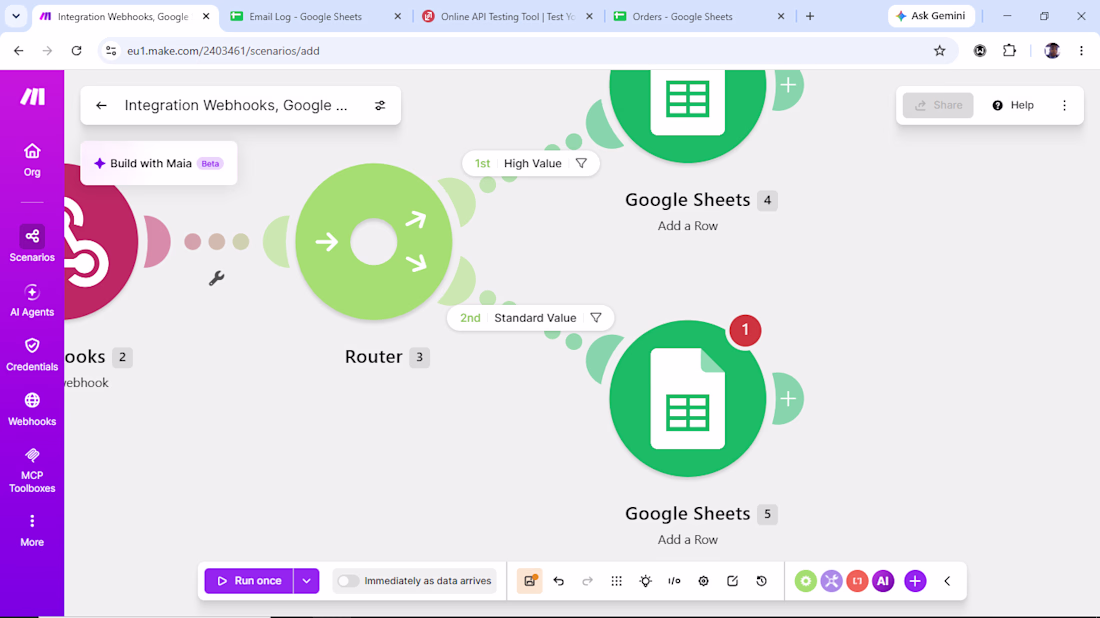1100x618 pixels.
Task: Click the Share button
Action: click(x=938, y=105)
